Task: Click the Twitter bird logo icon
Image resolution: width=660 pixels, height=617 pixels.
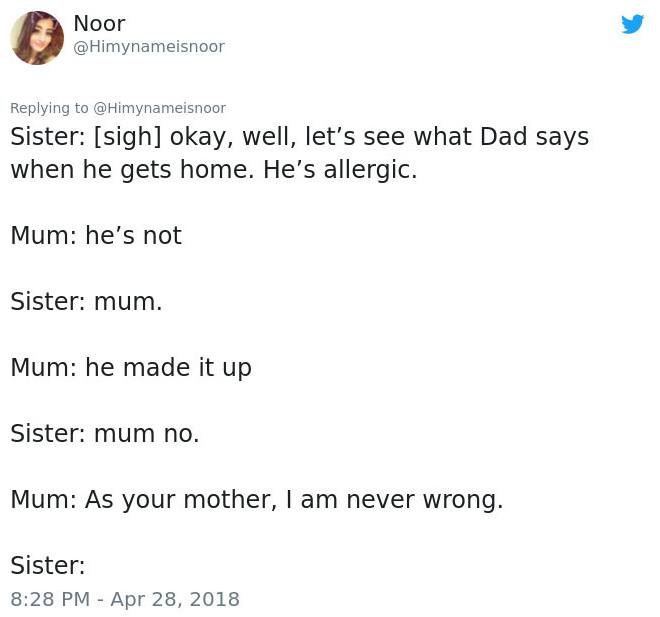Action: 632,24
